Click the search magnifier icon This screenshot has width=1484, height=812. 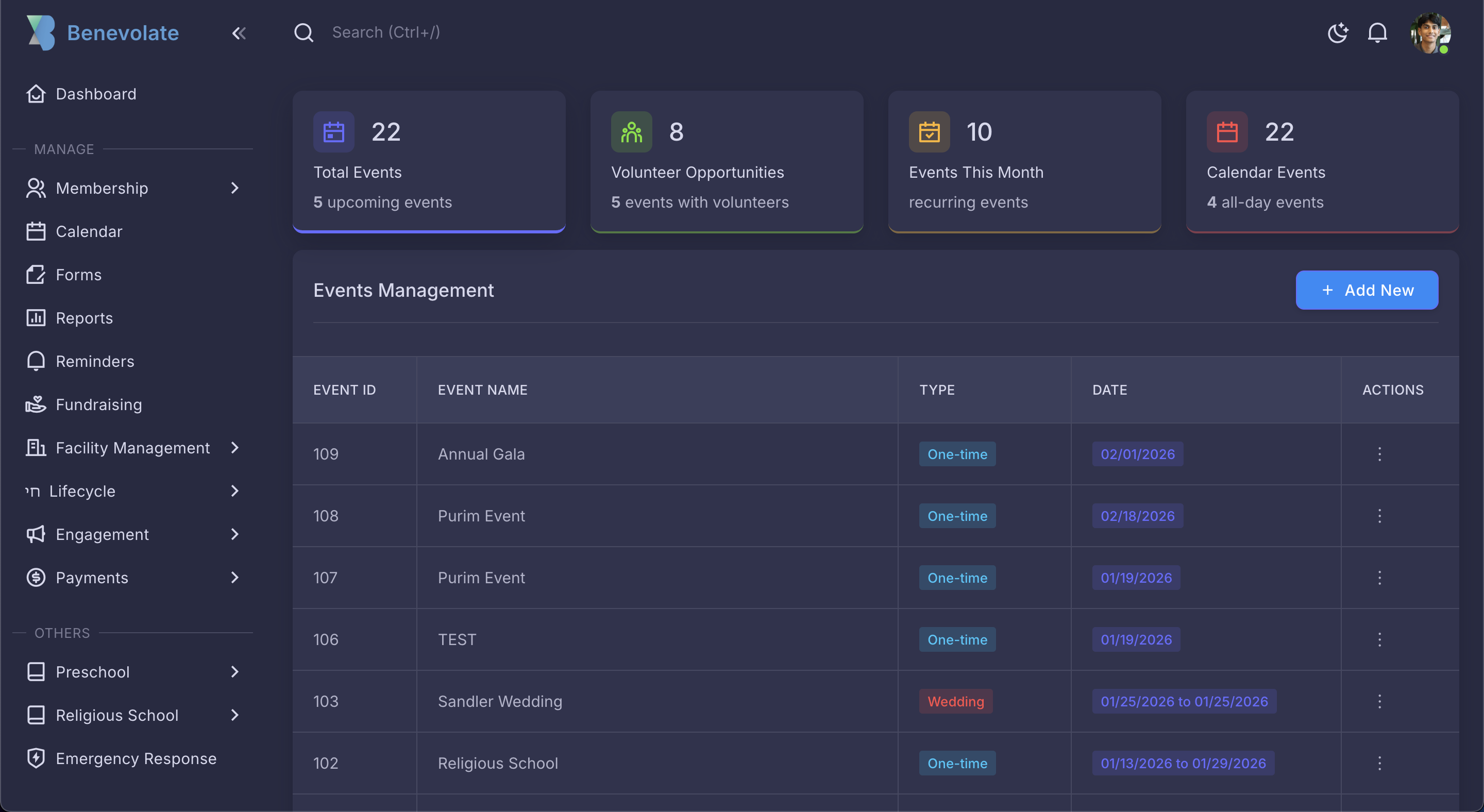(x=303, y=33)
